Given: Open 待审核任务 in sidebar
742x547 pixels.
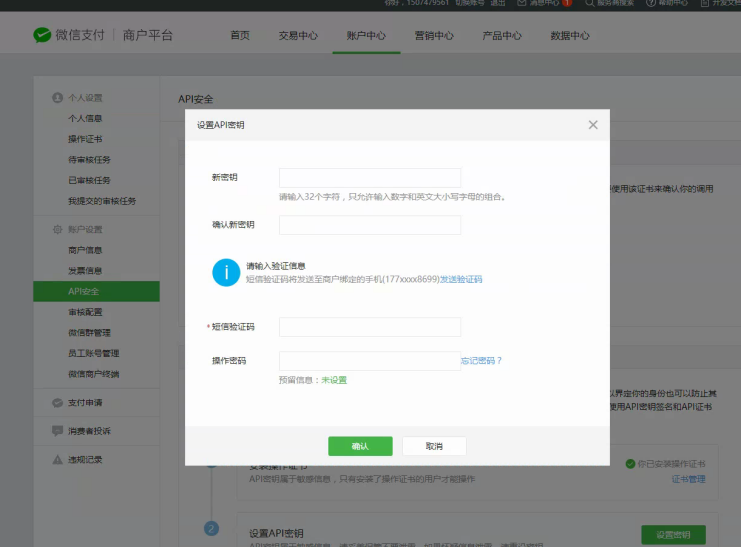Looking at the screenshot, I should tap(89, 160).
